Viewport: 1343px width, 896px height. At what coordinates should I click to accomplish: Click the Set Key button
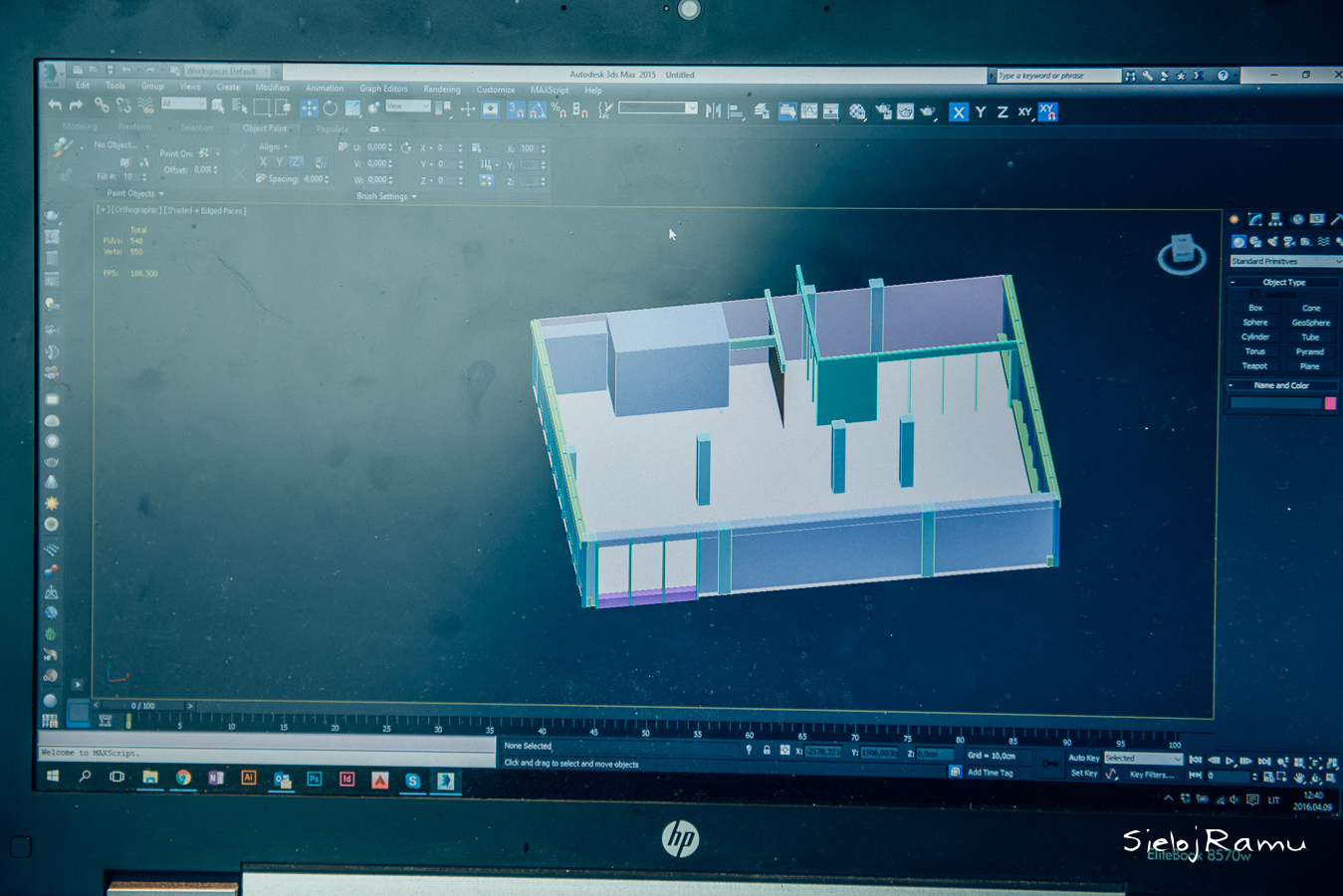click(x=1084, y=773)
